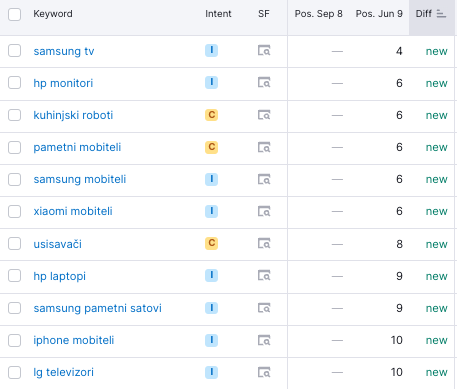
Task: Sort by Keyword column header
Action: coord(53,14)
